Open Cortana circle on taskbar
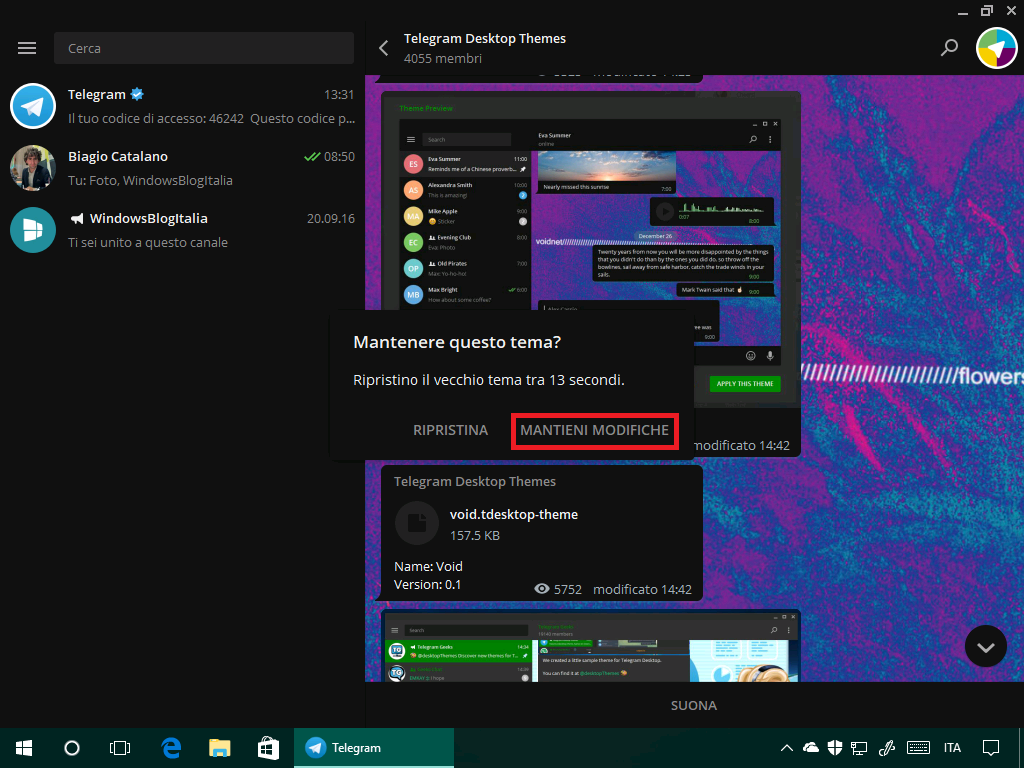This screenshot has height=768, width=1024. point(72,748)
